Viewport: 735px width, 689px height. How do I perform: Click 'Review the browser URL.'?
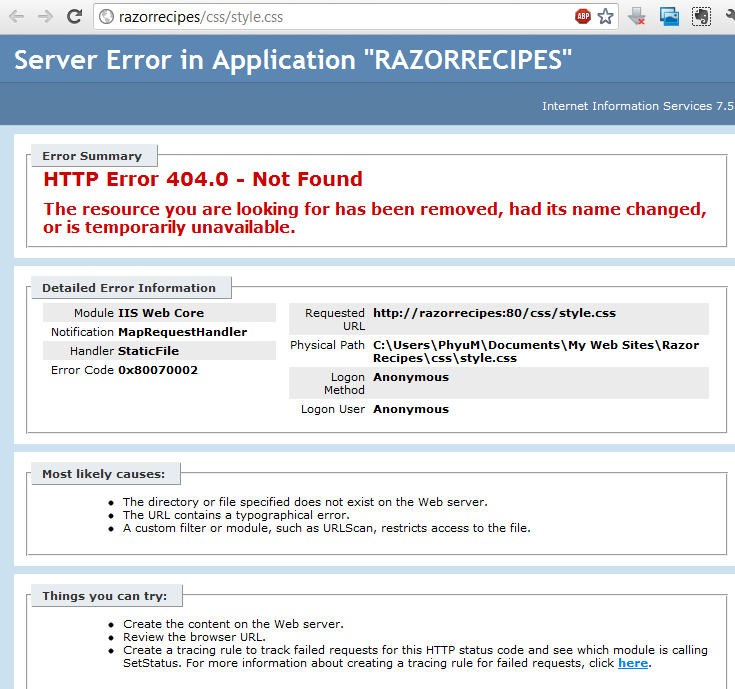[x=195, y=637]
